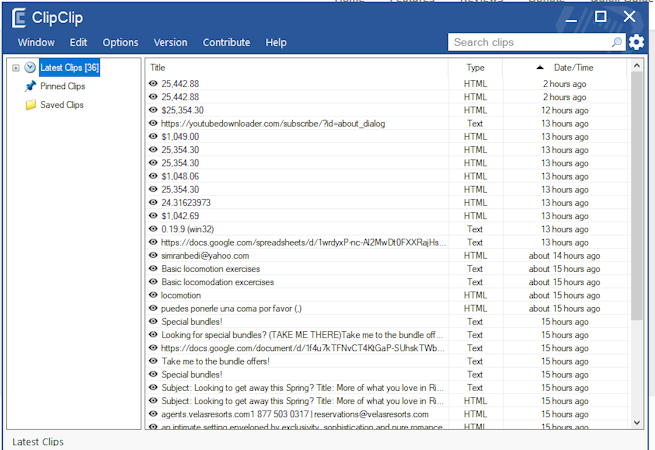Select the puedes ponerle una coma clip

(231, 309)
